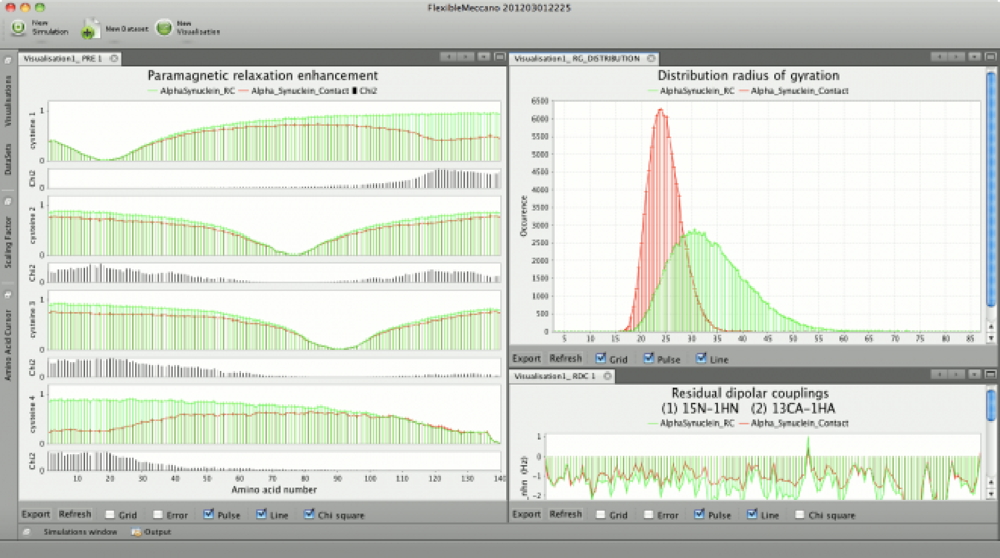
Task: Open tab list dropdown in PRE panel
Action: [x=482, y=58]
